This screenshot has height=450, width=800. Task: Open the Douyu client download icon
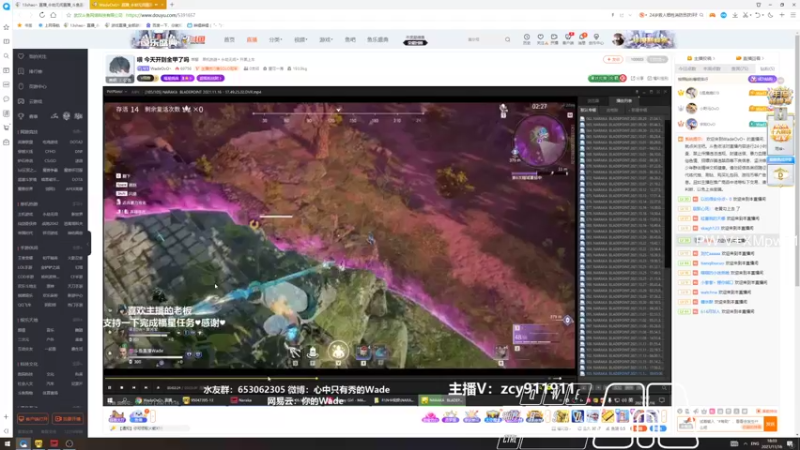pos(568,39)
